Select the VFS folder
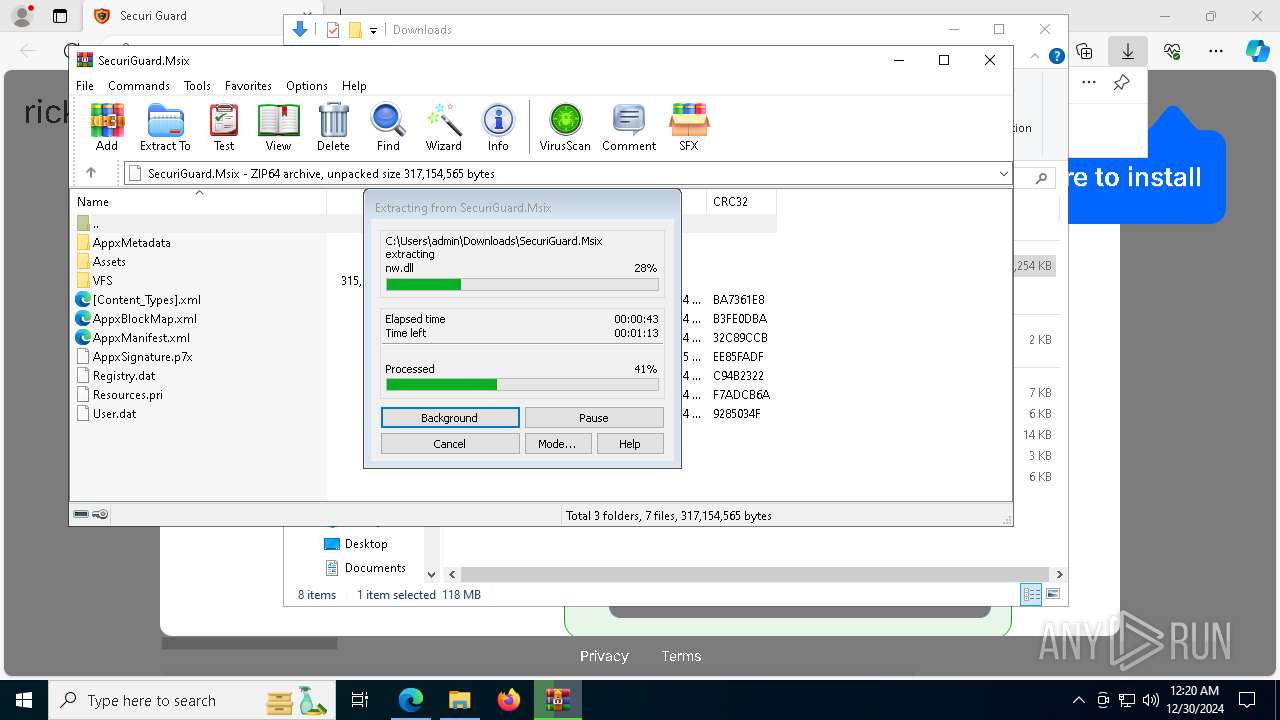 click(102, 281)
